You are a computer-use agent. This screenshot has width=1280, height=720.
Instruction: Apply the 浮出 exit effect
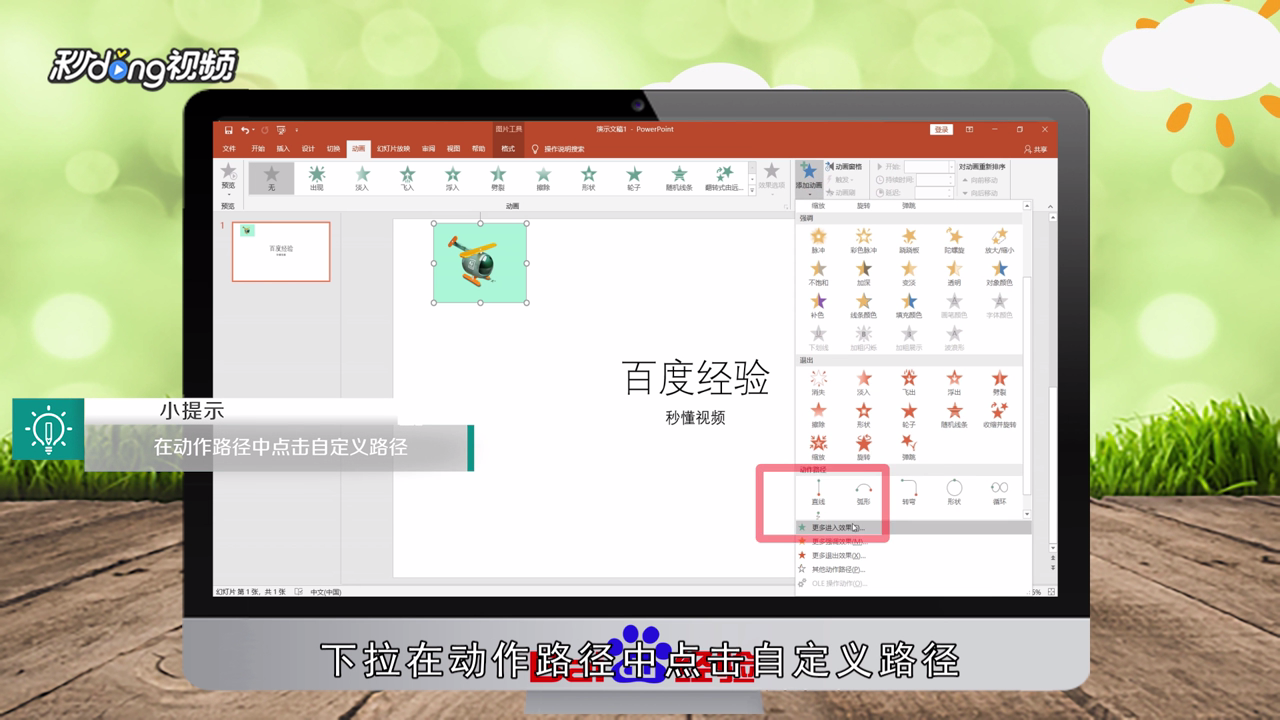pos(954,383)
